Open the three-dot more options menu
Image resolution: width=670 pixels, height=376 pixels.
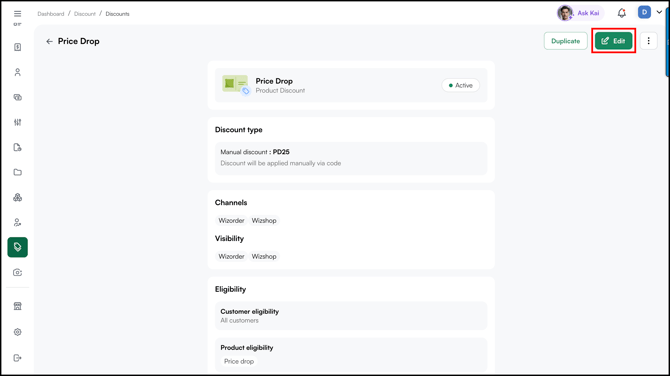[x=649, y=41]
